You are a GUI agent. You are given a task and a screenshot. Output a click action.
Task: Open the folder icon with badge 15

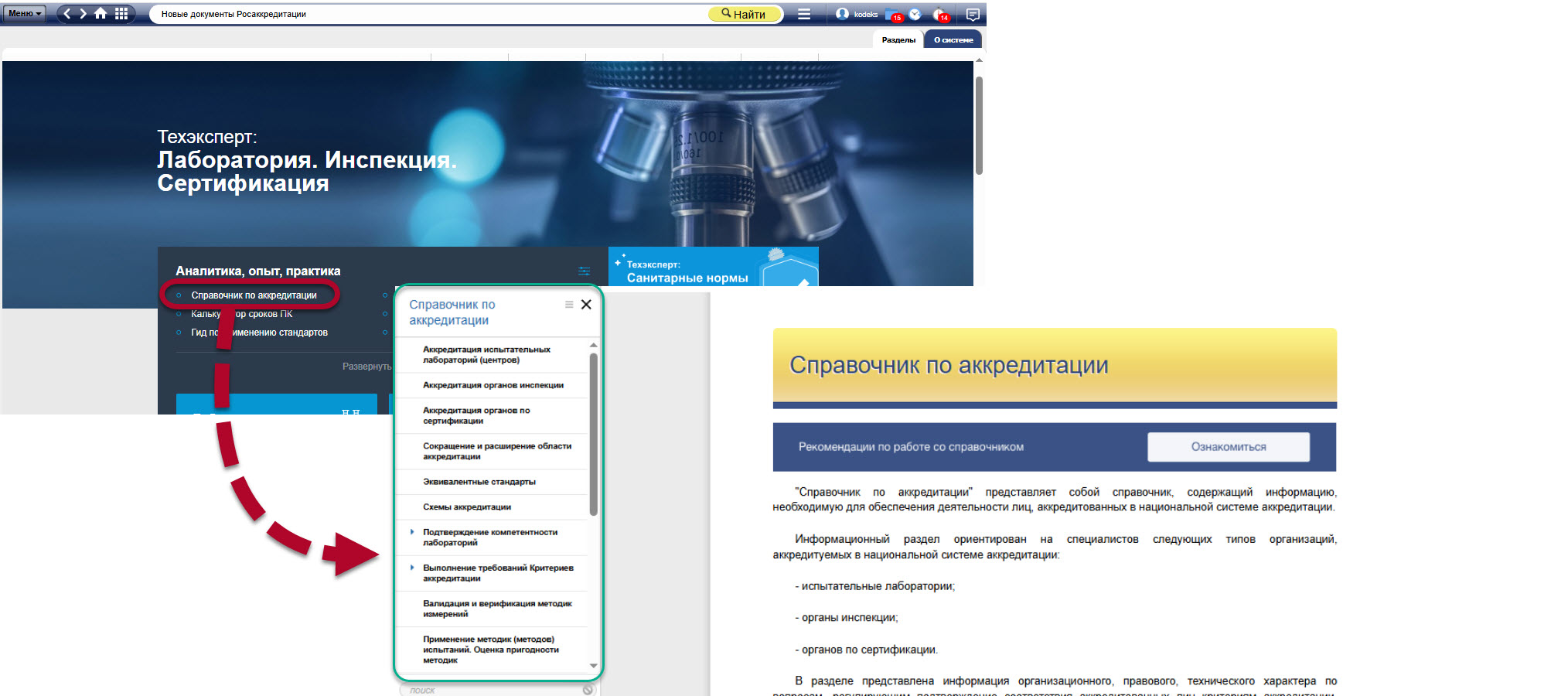[x=893, y=15]
